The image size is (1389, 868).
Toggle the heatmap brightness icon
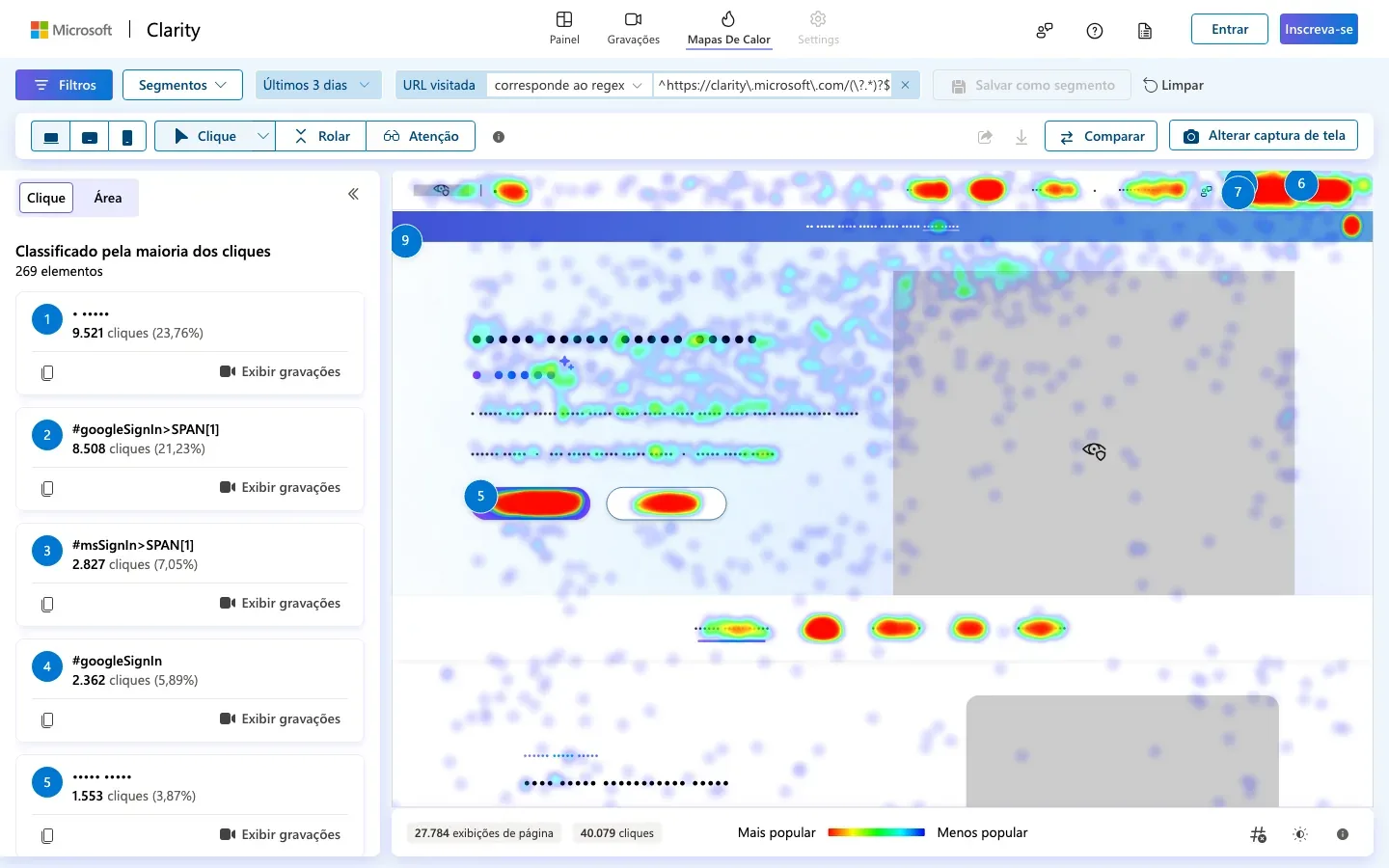[1300, 834]
